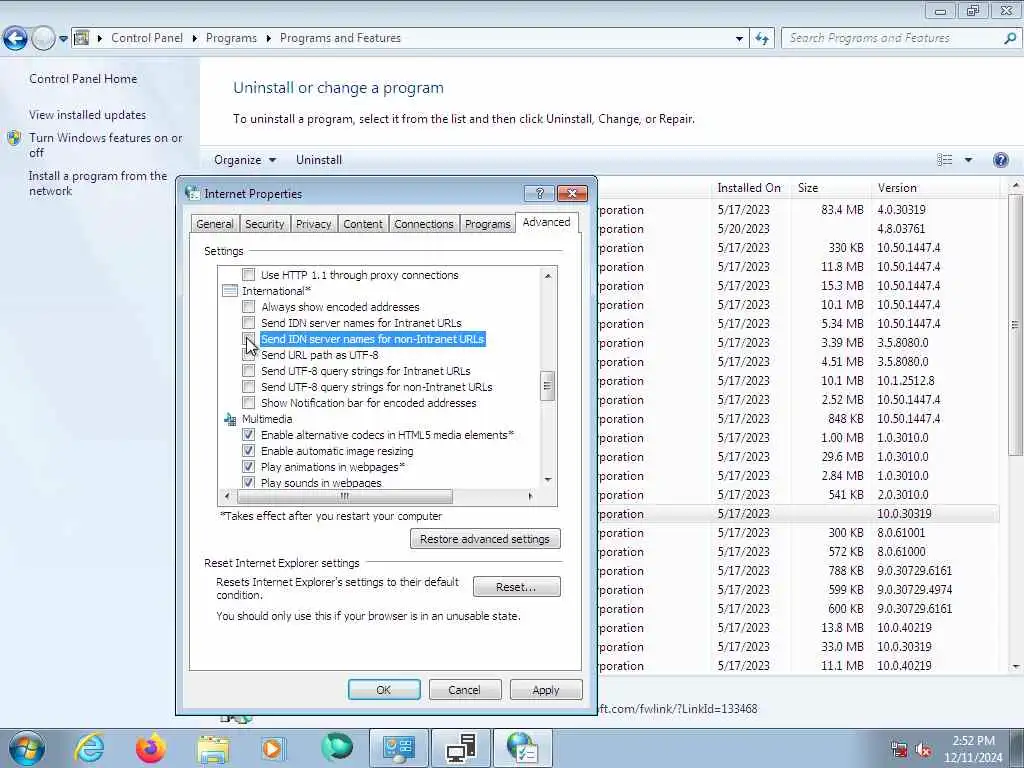1024x768 pixels.
Task: Uncheck Enable alternative codecs in HTML5 media
Action: (249, 434)
